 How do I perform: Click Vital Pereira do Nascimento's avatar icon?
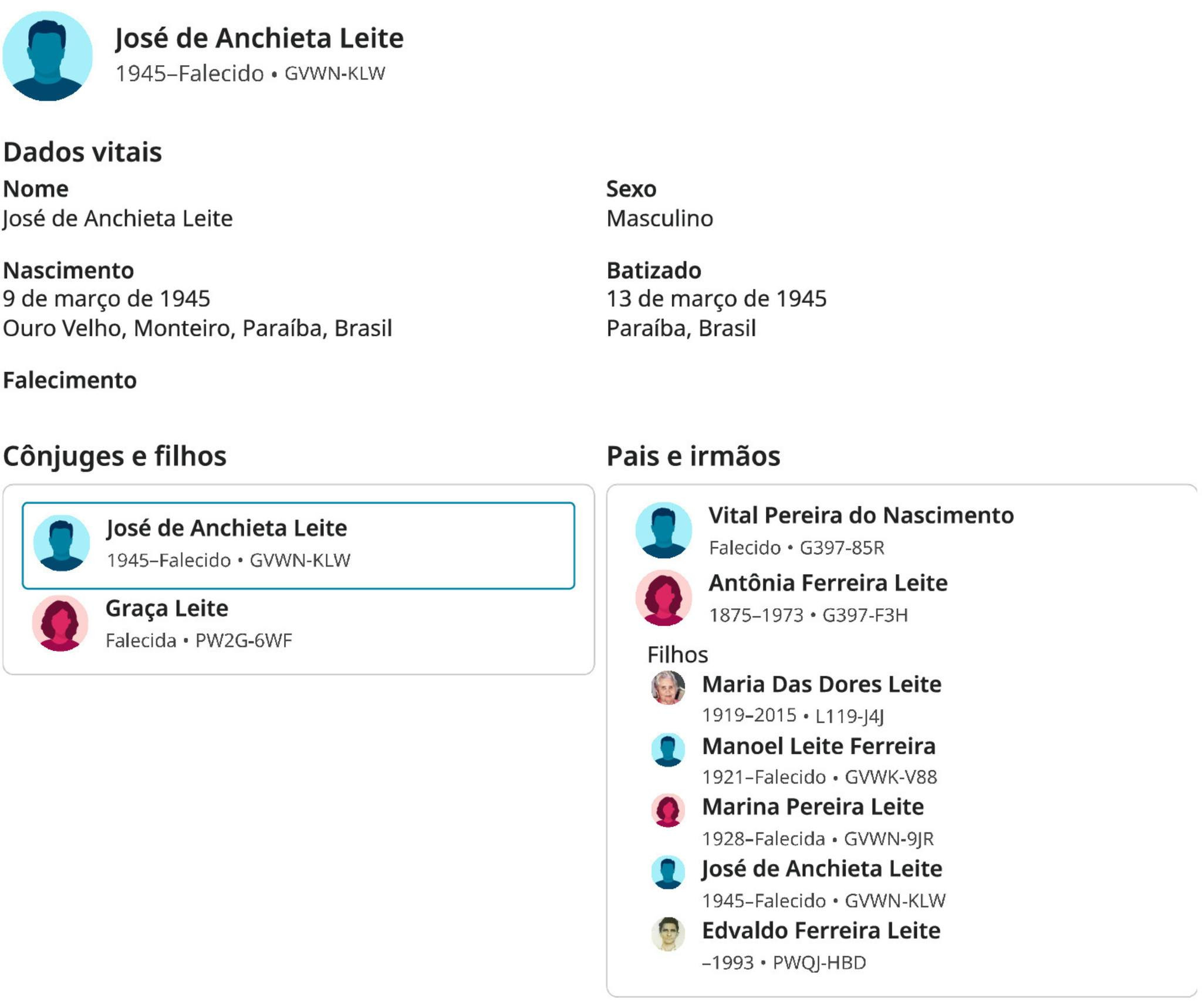(663, 530)
